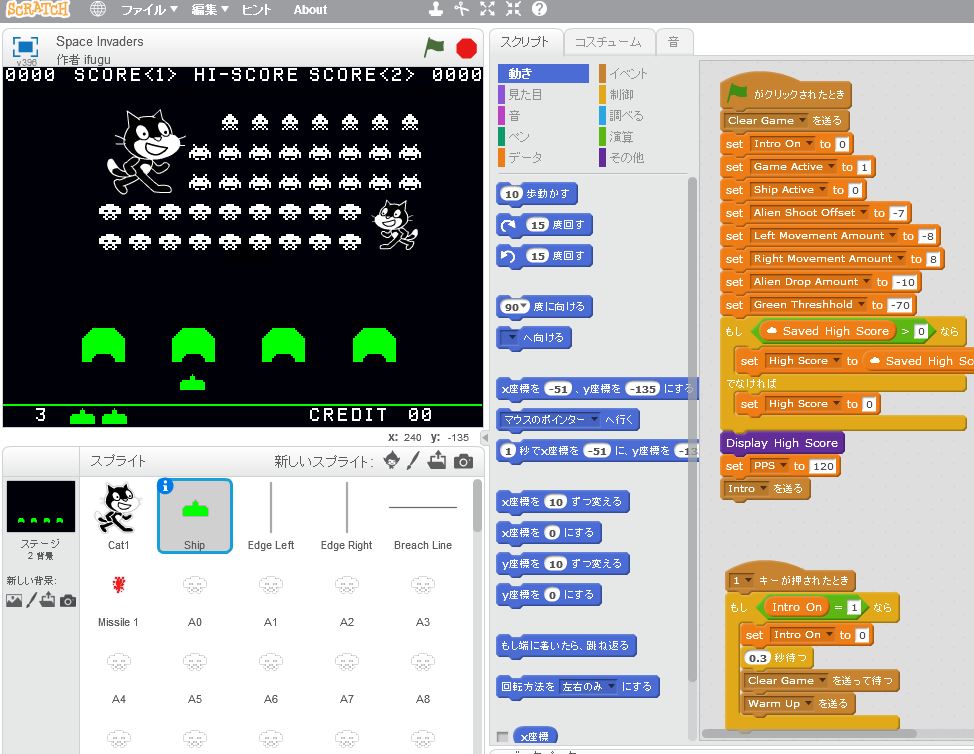Show Ship sprite info panel
This screenshot has width=974, height=754.
click(166, 486)
